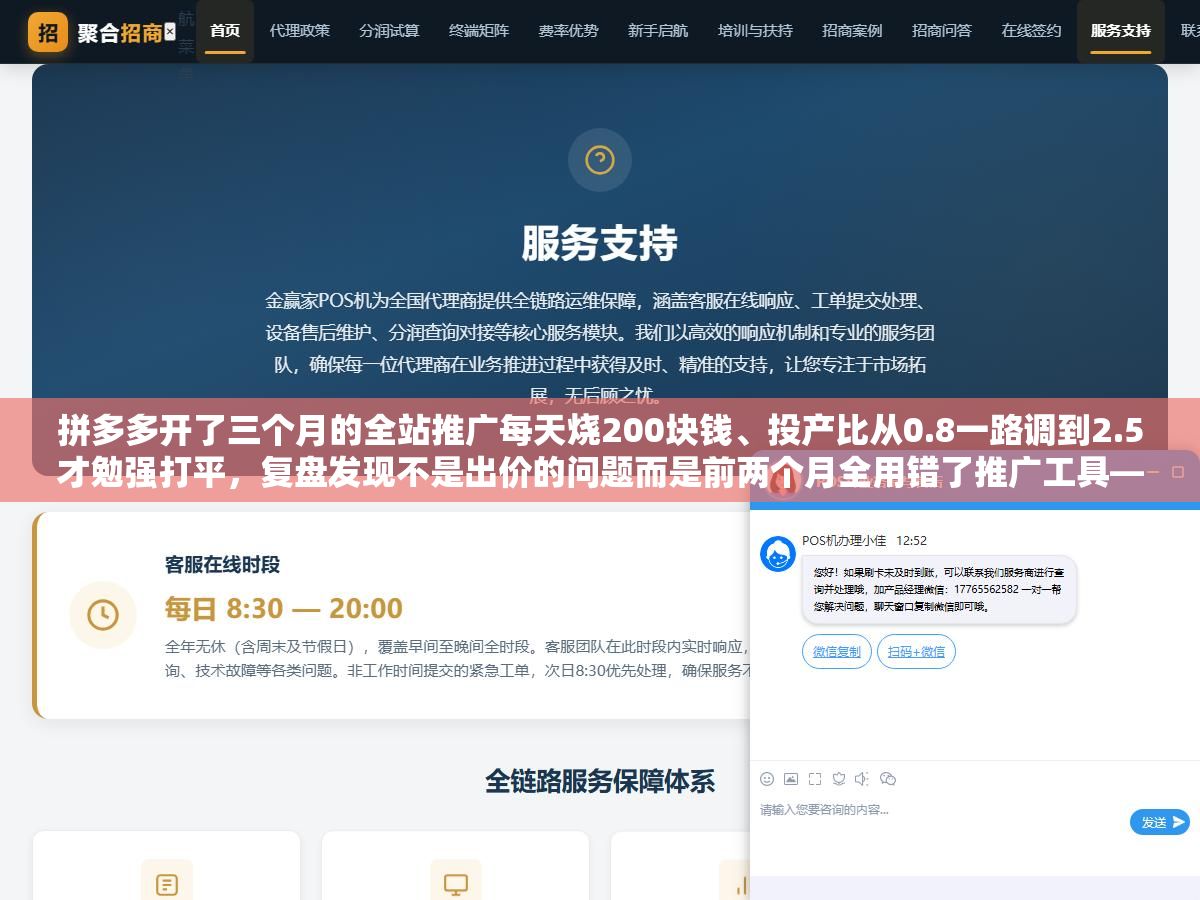Open 终端矩阵 in the navigation
This screenshot has width=1200, height=900.
click(x=479, y=31)
